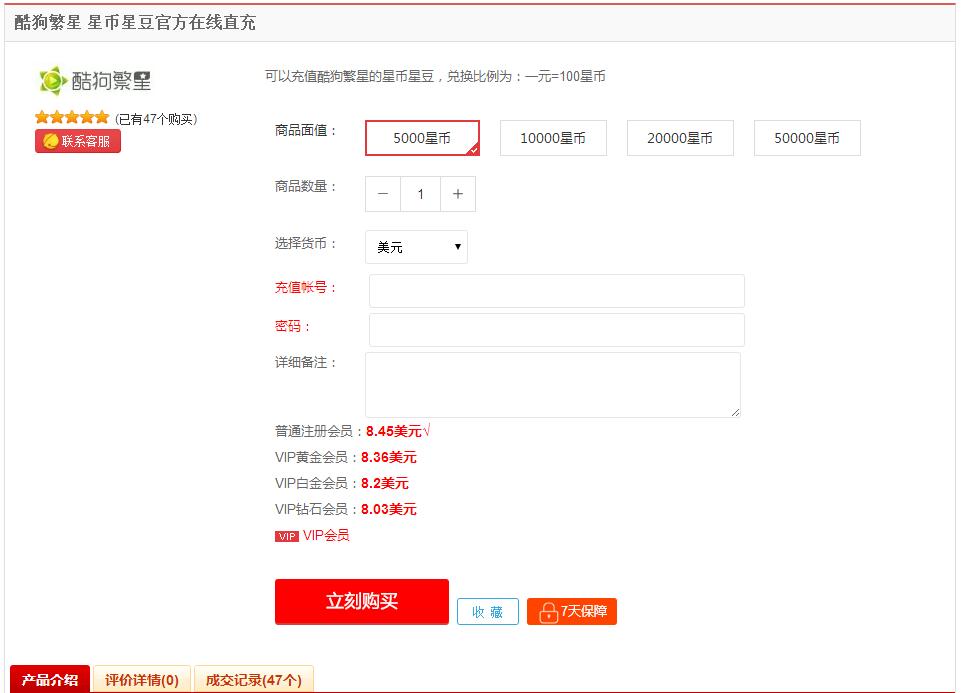Click the 密码 input field

tap(557, 330)
